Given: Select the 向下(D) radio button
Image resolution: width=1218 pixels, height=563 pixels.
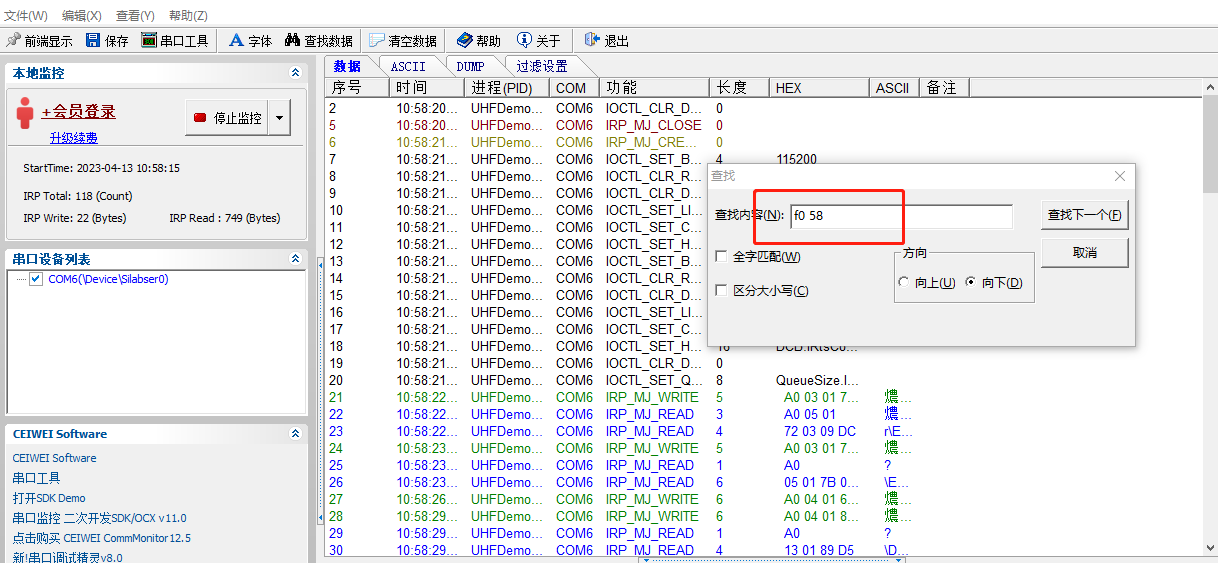Looking at the screenshot, I should 970,283.
